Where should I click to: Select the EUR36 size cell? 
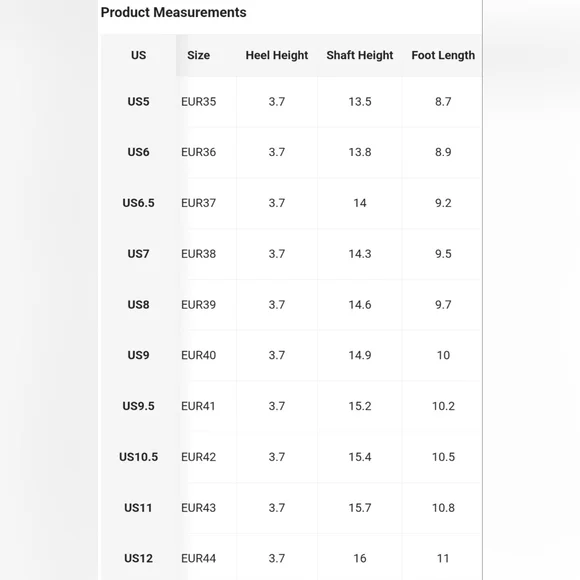[x=198, y=152]
